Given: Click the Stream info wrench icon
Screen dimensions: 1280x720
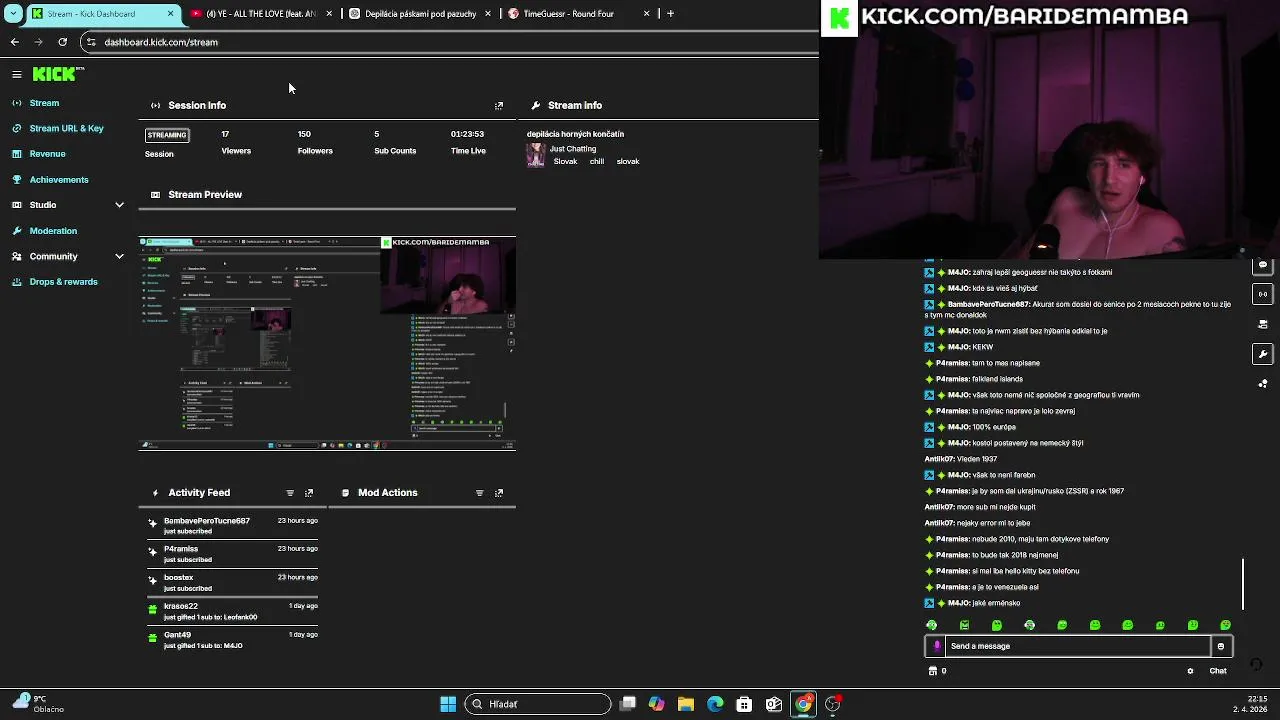Looking at the screenshot, I should pos(536,105).
